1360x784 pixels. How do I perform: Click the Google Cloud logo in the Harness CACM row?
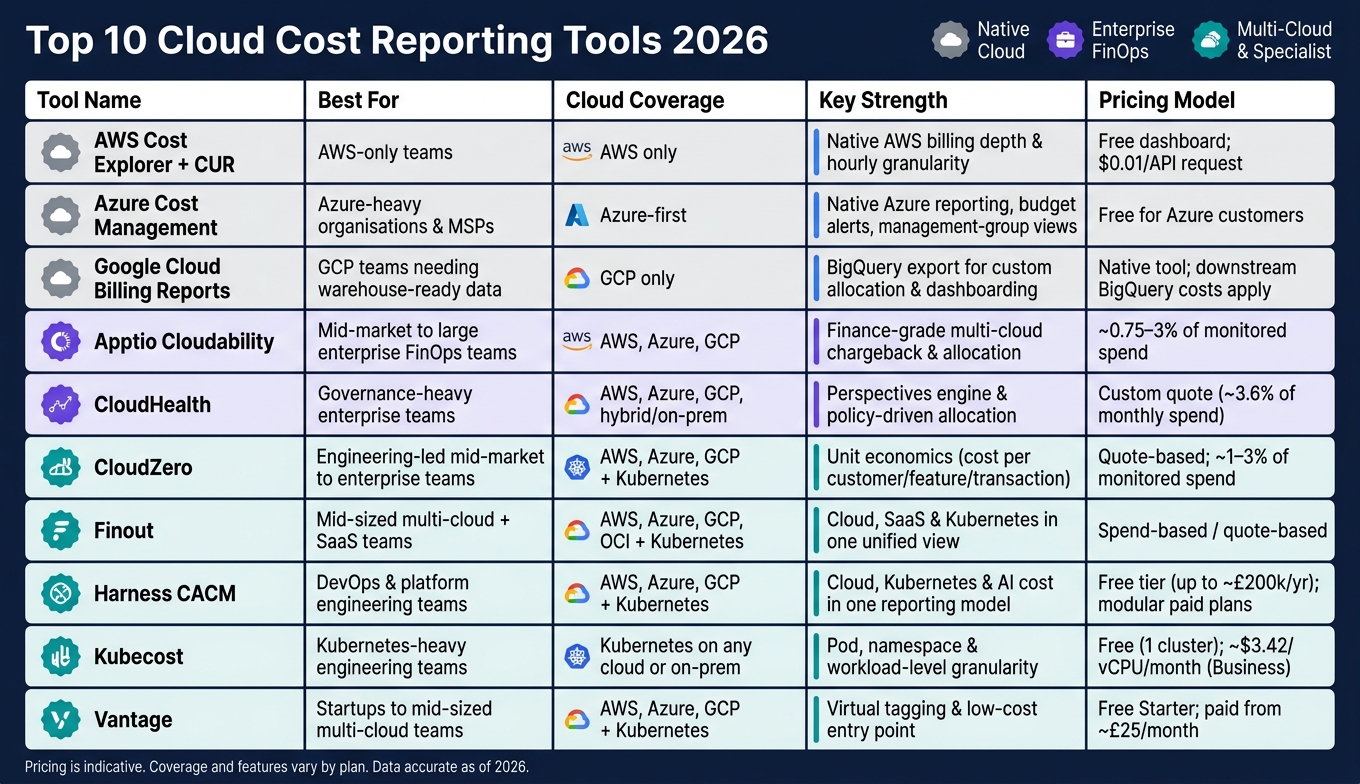coord(577,593)
